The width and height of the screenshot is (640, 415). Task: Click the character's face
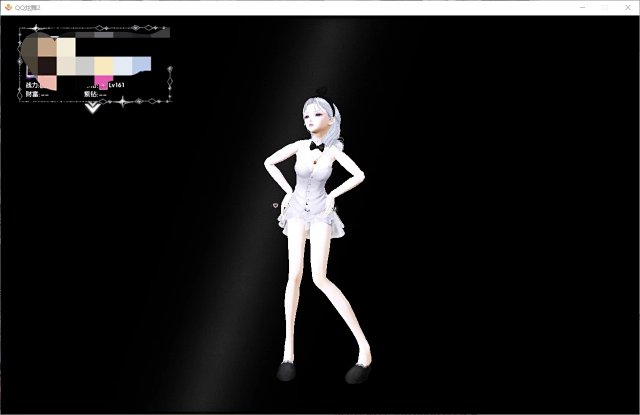[314, 125]
